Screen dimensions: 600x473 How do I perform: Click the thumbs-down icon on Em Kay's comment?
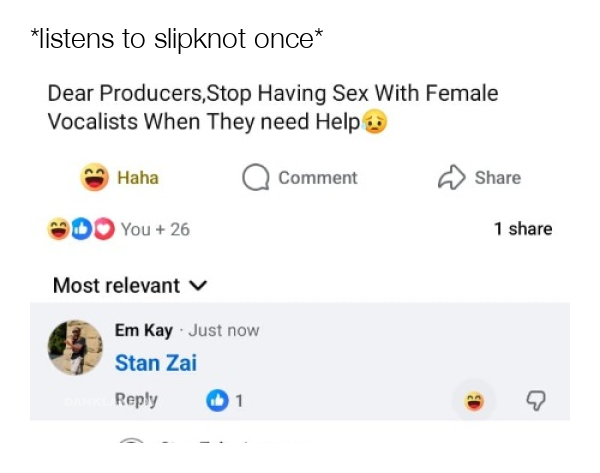point(536,401)
